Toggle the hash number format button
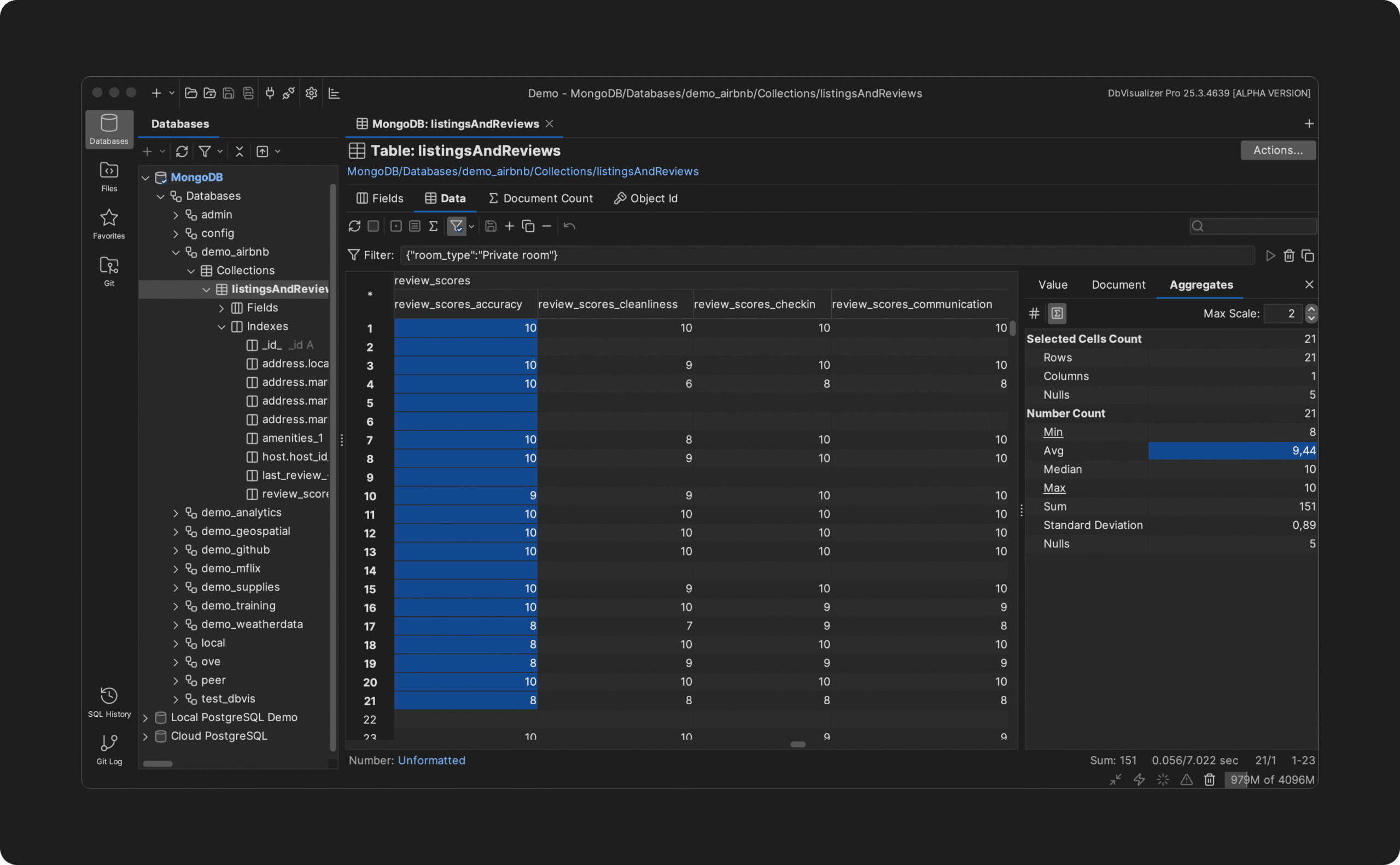The width and height of the screenshot is (1400, 865). click(x=1034, y=313)
